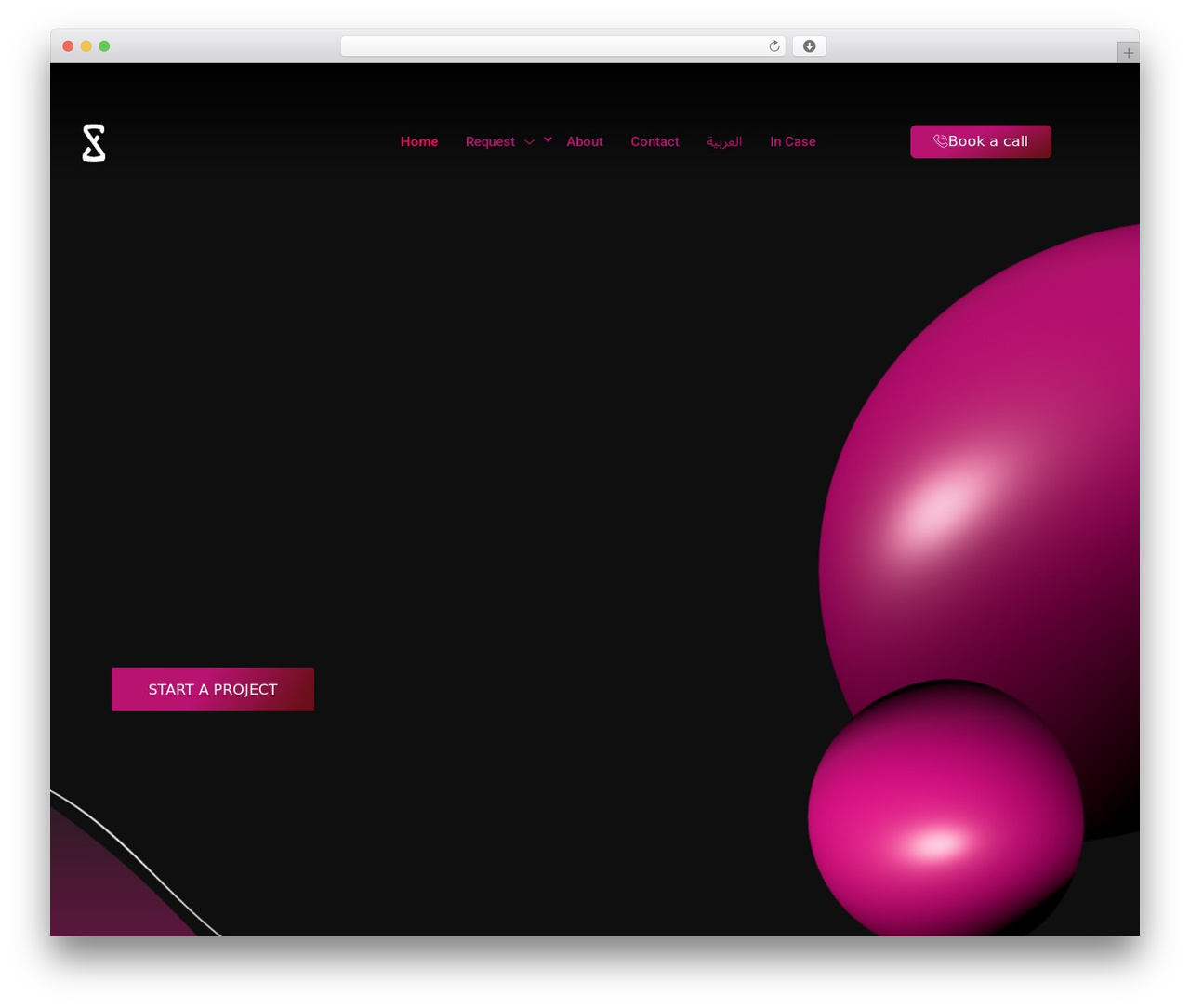The image size is (1190, 1008).
Task: Click the white hourglass site logo
Action: coord(94,142)
